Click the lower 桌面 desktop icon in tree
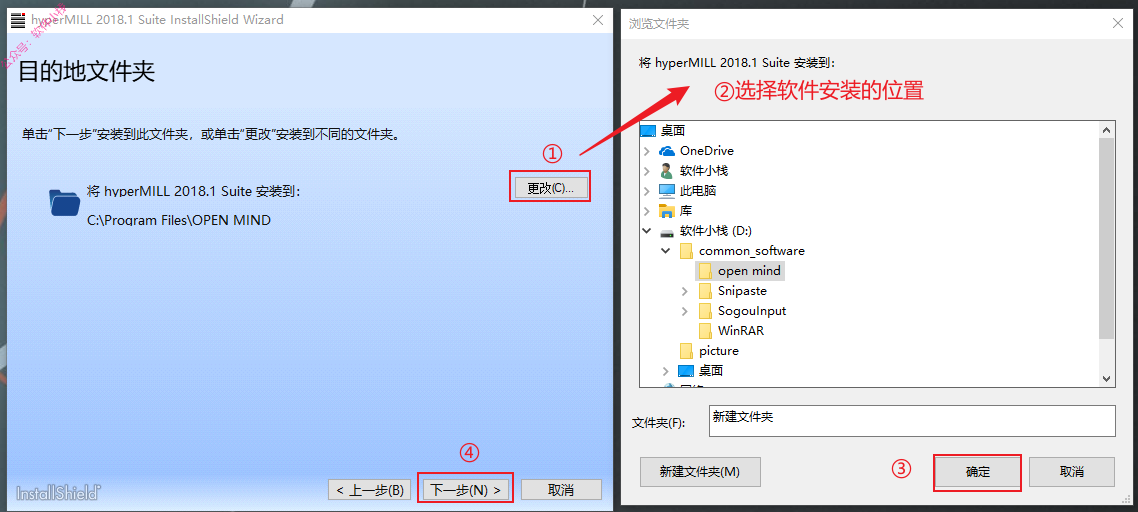Screen dimensions: 1138x512 click(x=686, y=370)
